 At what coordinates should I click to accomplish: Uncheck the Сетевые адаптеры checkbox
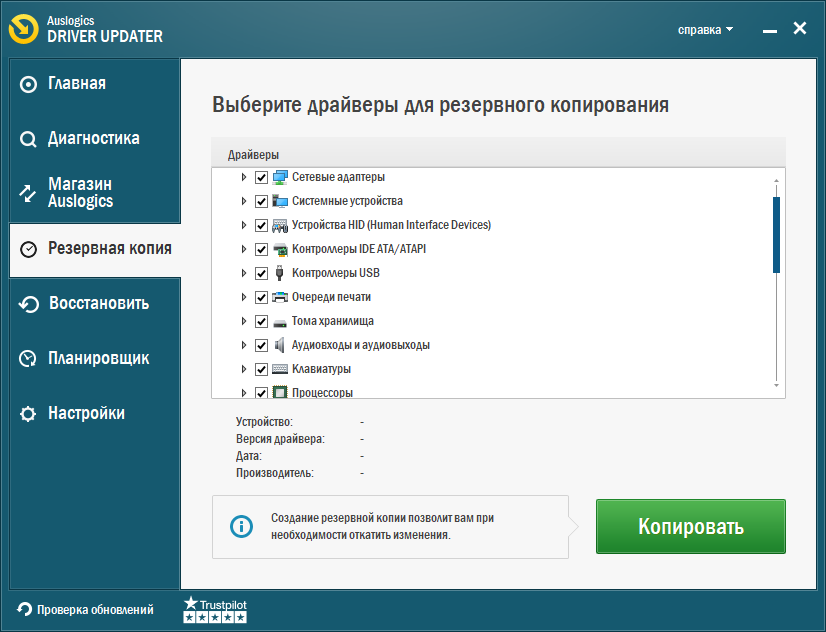(x=262, y=177)
